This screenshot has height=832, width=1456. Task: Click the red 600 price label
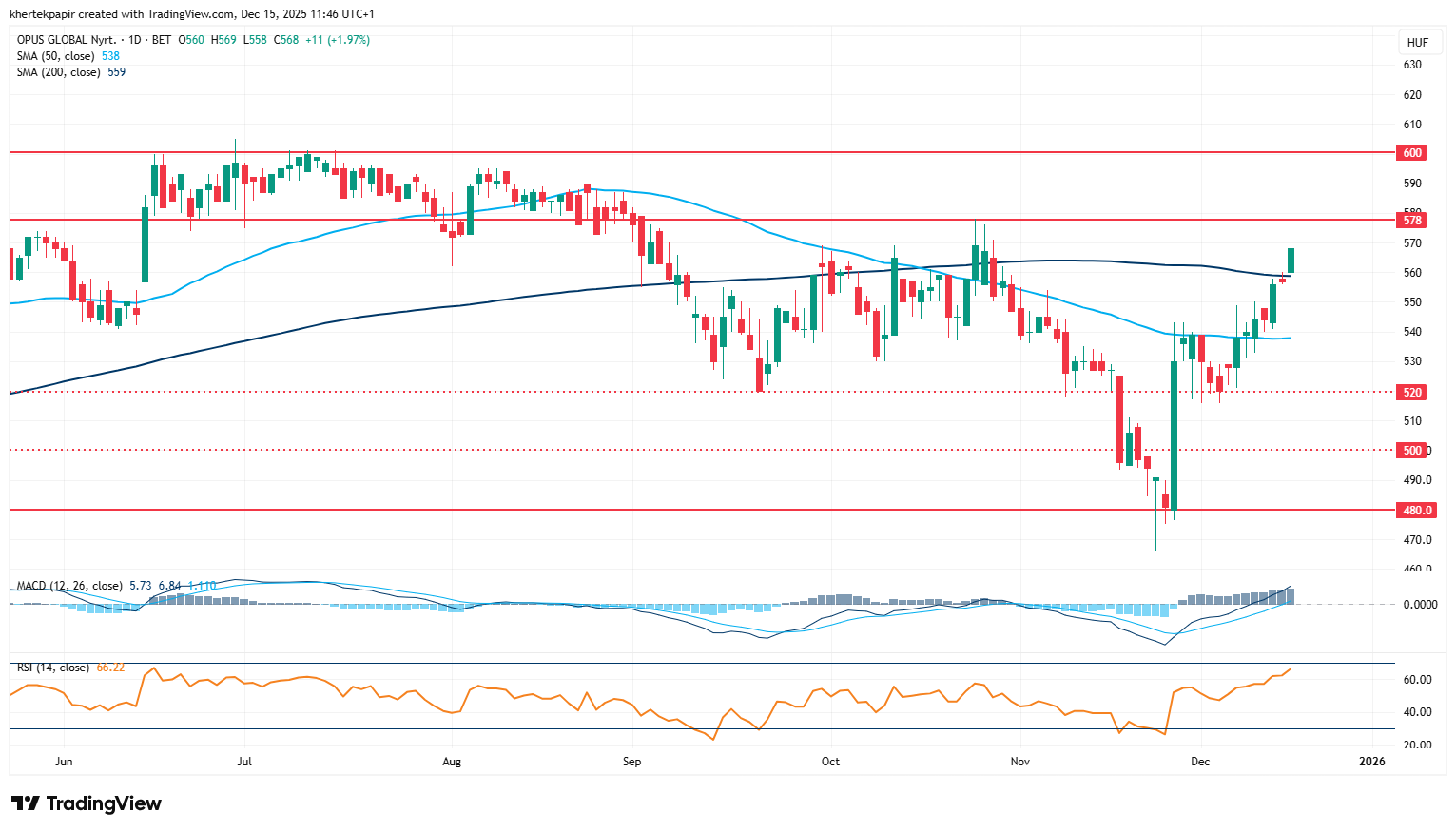pyautogui.click(x=1412, y=153)
